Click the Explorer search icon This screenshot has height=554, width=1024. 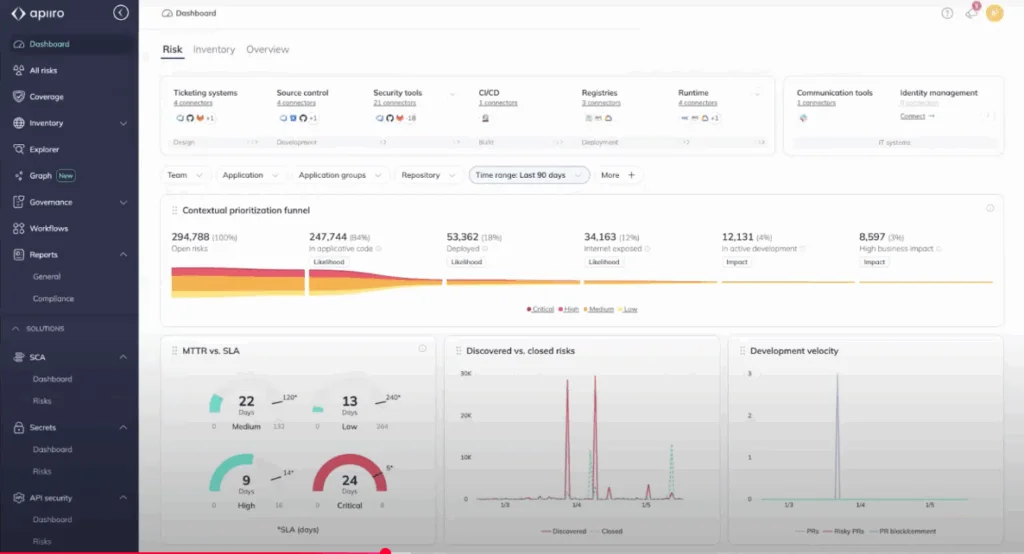click(x=18, y=149)
